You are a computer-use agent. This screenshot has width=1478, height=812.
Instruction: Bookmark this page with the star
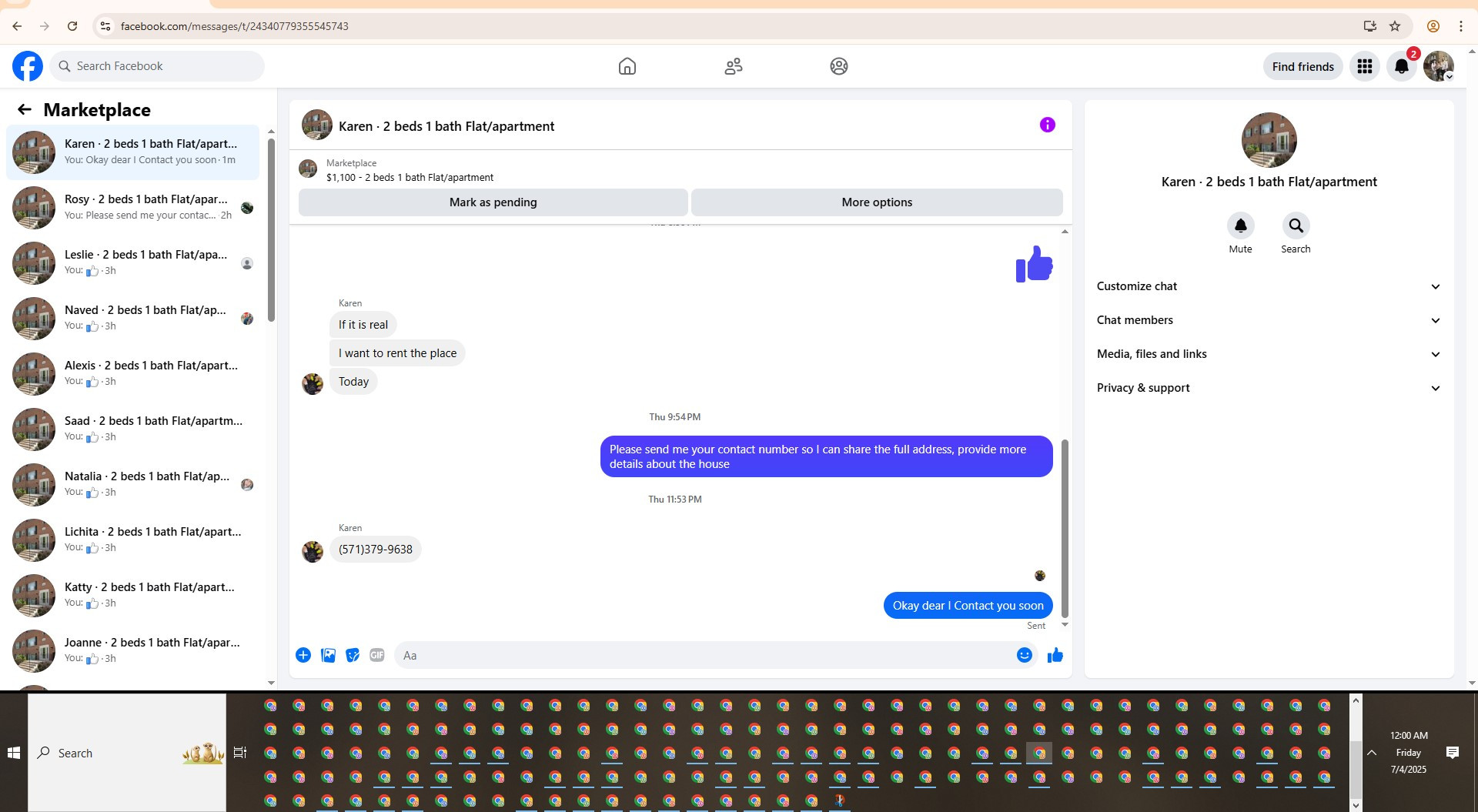(1395, 26)
